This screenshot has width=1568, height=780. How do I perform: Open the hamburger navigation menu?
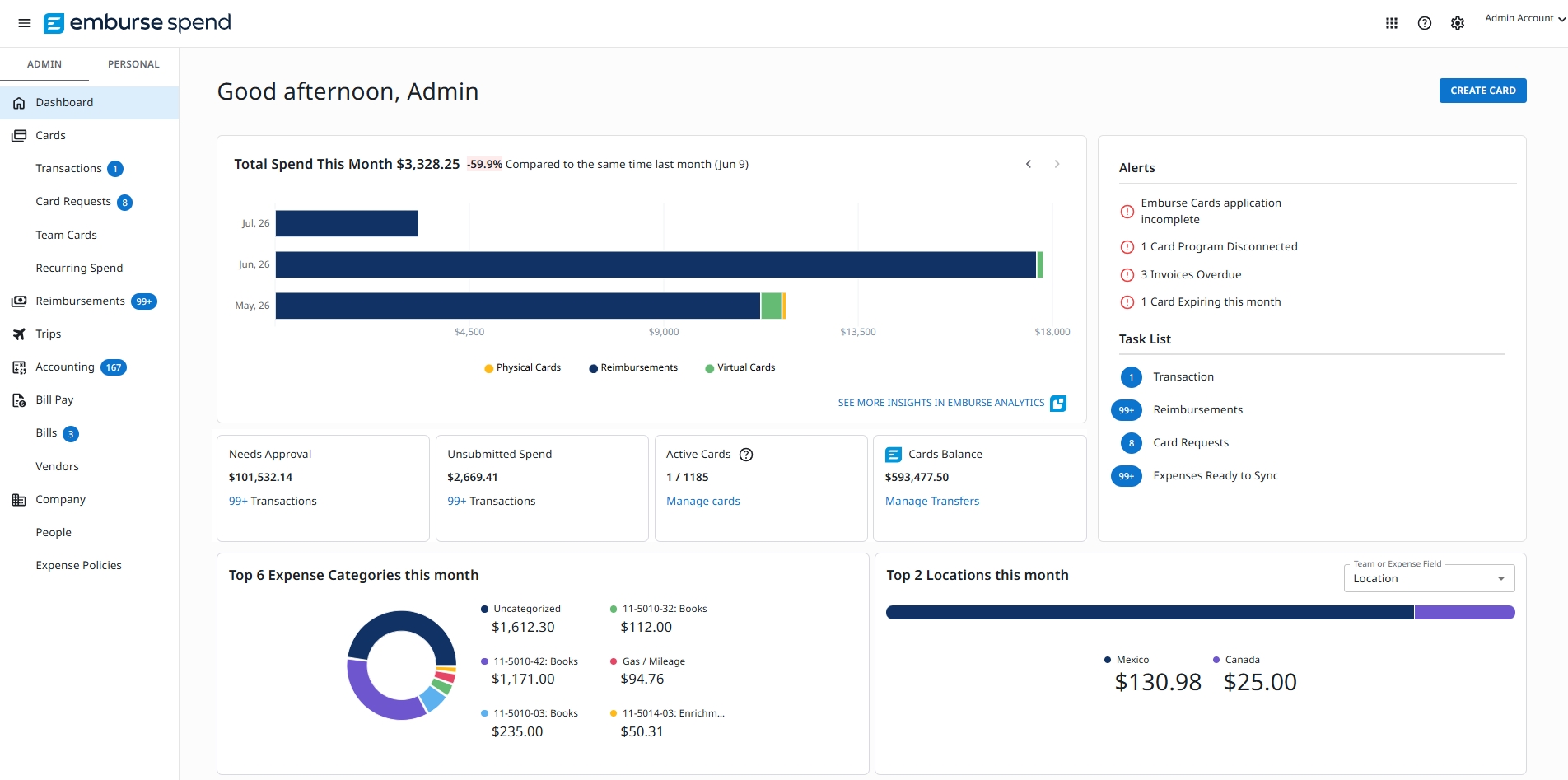[25, 23]
